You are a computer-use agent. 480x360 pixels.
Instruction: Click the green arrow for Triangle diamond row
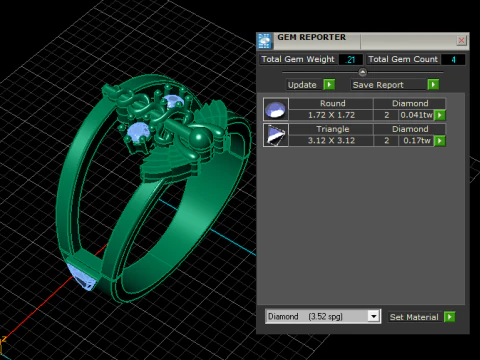click(x=440, y=141)
